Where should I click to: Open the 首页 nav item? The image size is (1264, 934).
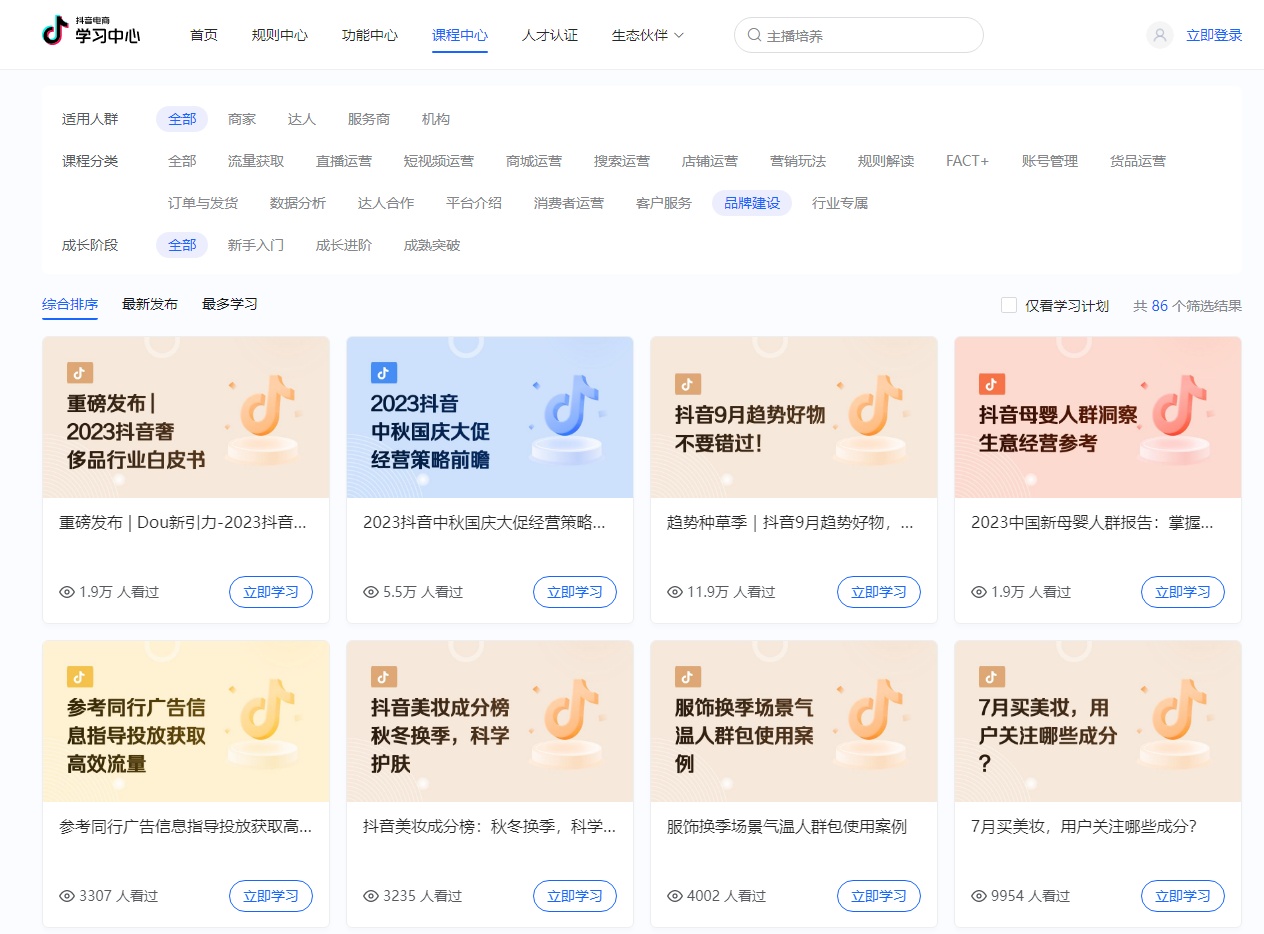pyautogui.click(x=204, y=35)
